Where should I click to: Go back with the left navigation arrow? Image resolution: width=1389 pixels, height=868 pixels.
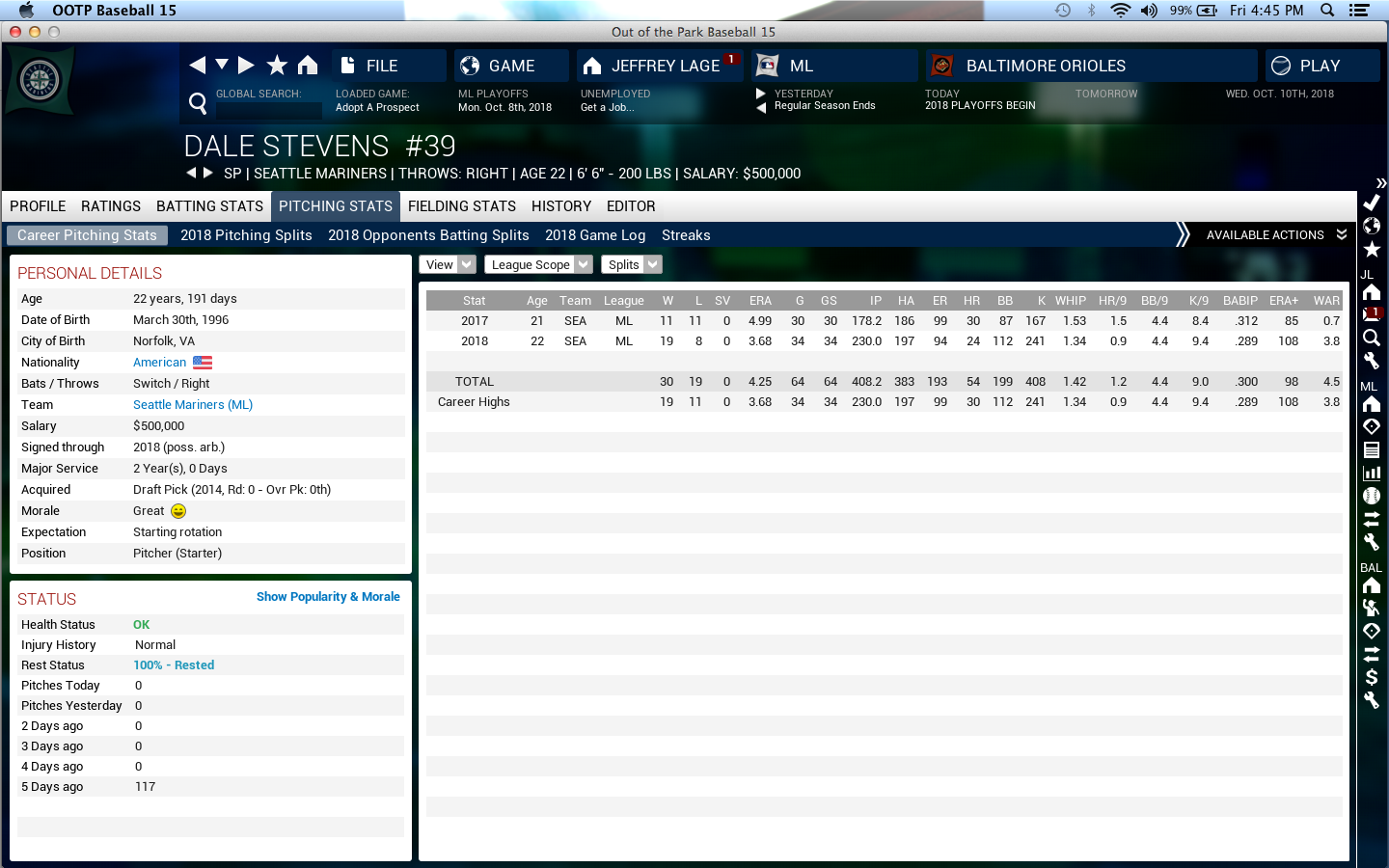pos(197,65)
